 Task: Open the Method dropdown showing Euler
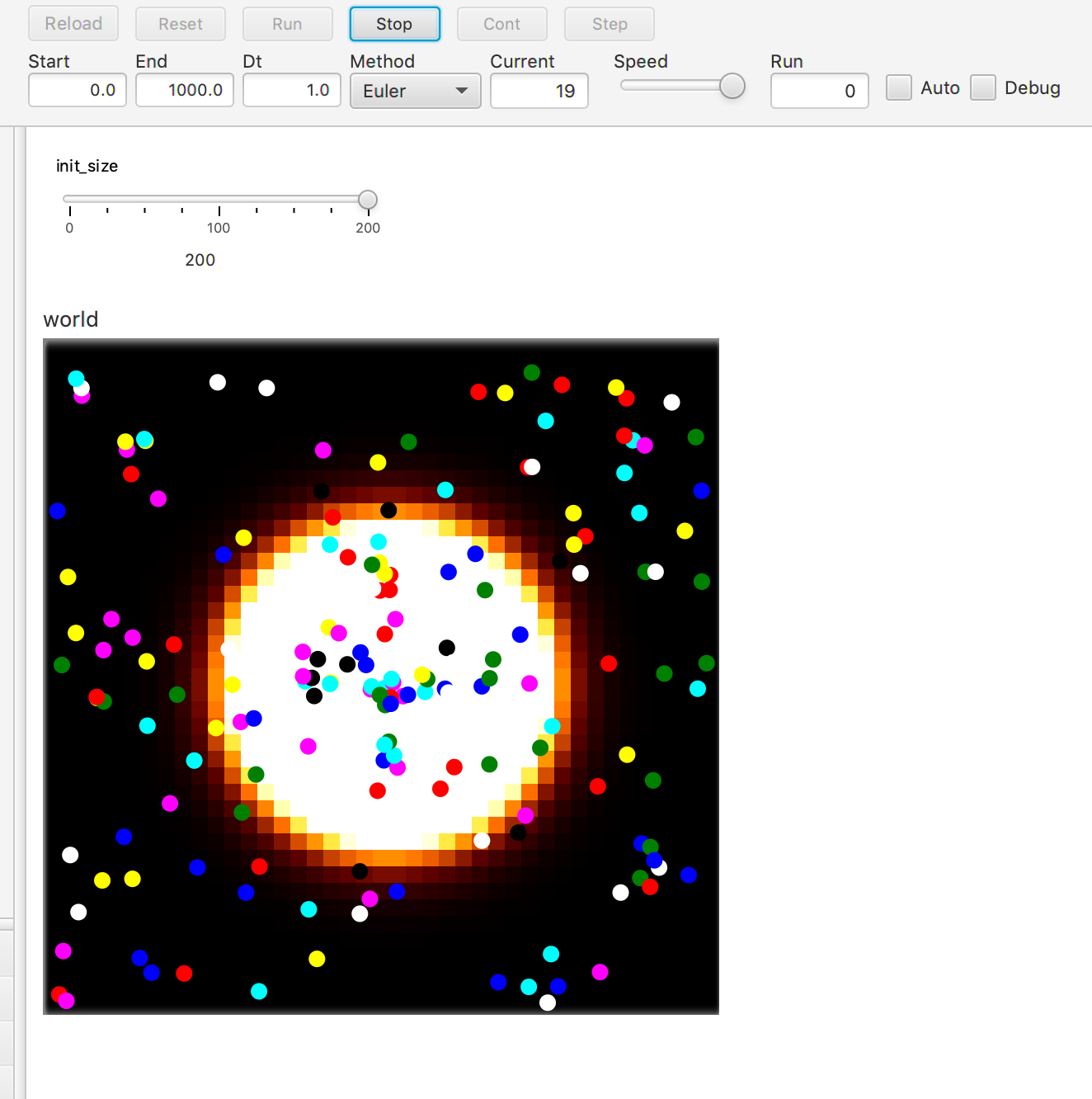415,91
